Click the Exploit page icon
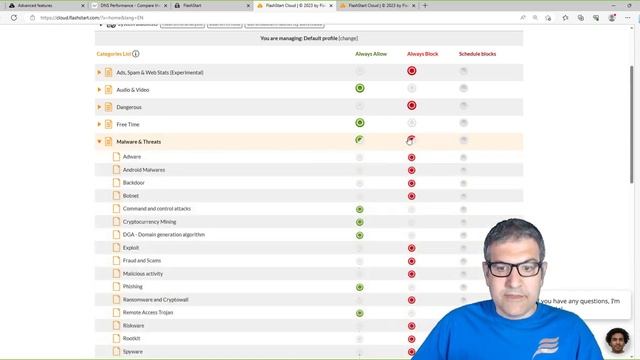 [116, 247]
